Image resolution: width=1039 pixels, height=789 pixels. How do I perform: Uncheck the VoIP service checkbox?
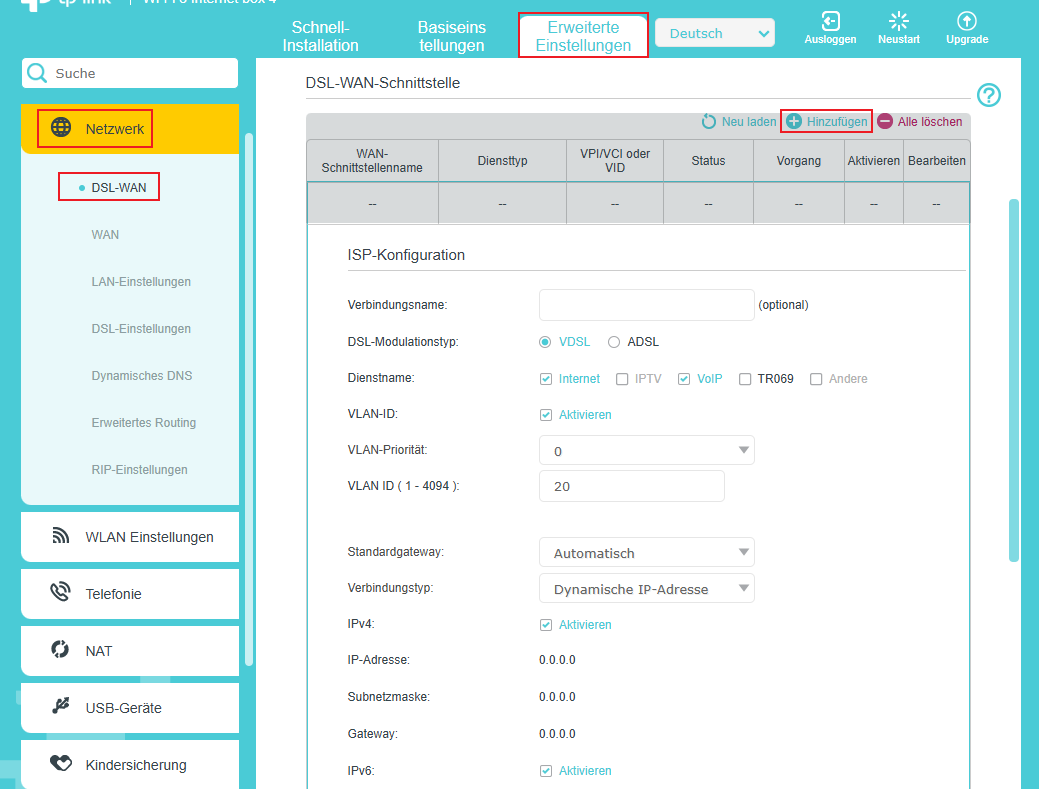(x=684, y=379)
